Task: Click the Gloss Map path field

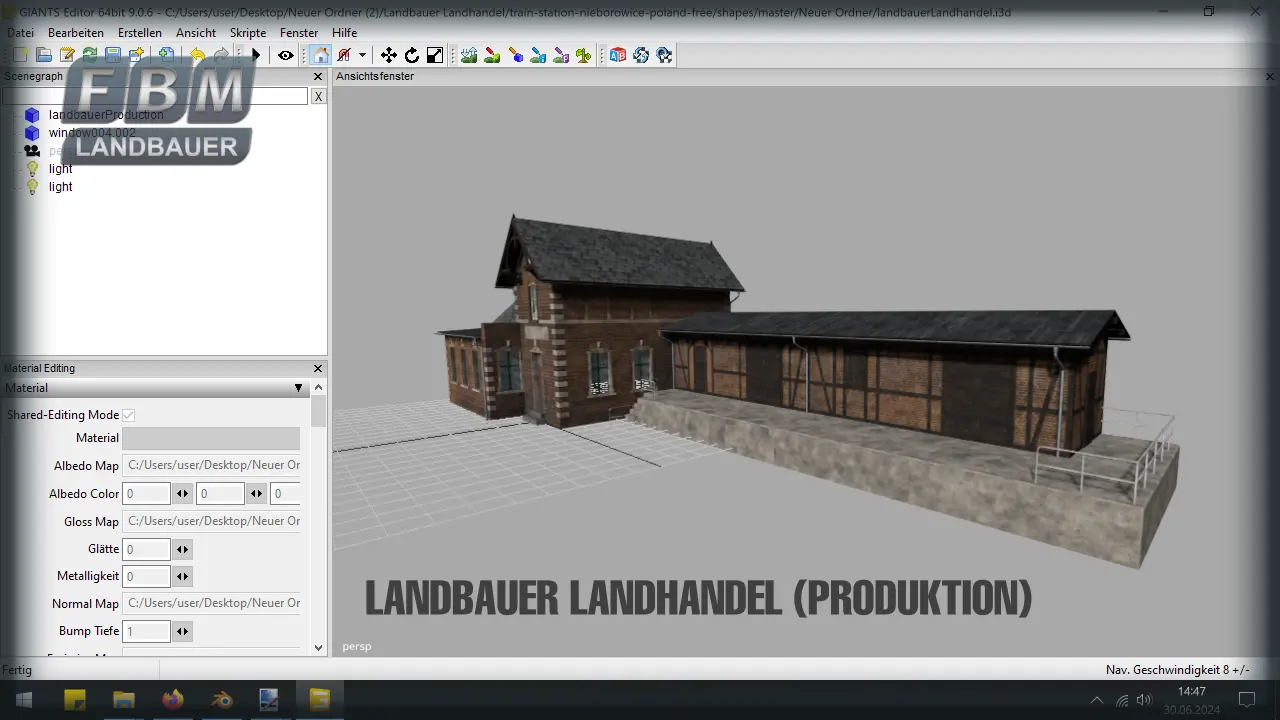Action: [211, 521]
